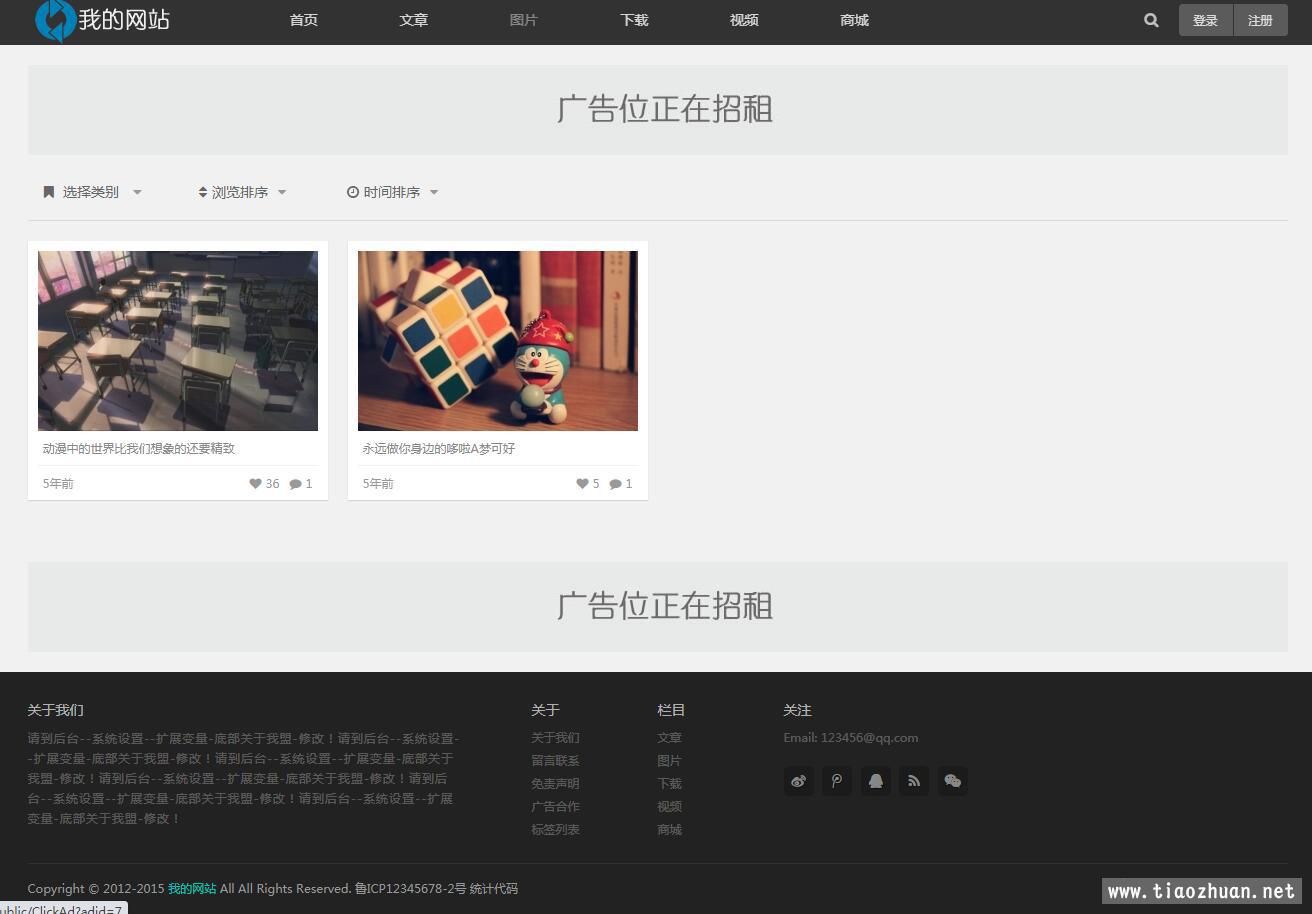Go to the 文章 nav menu item
The width and height of the screenshot is (1312, 914).
tap(413, 20)
